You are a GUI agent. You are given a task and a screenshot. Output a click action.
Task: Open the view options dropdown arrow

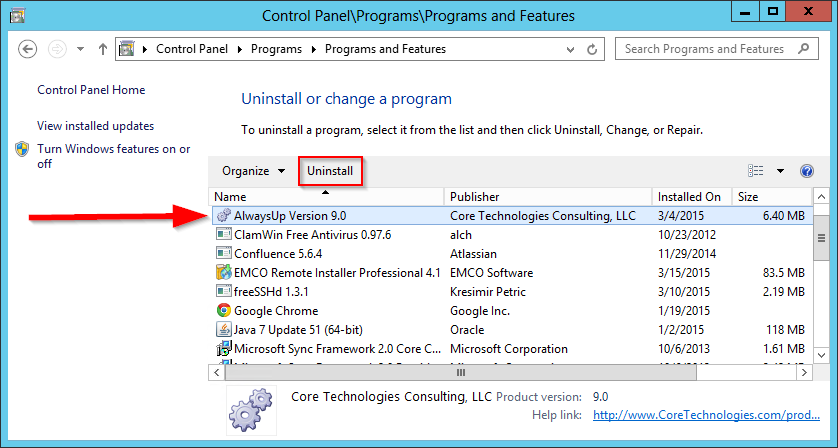780,171
